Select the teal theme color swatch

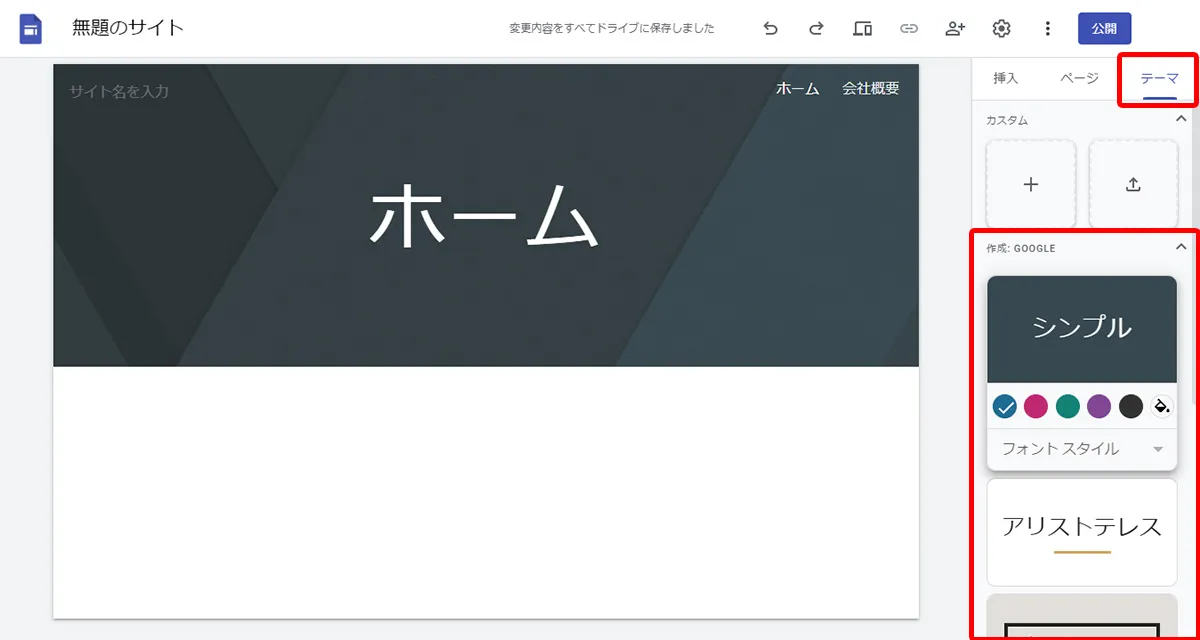[1068, 406]
